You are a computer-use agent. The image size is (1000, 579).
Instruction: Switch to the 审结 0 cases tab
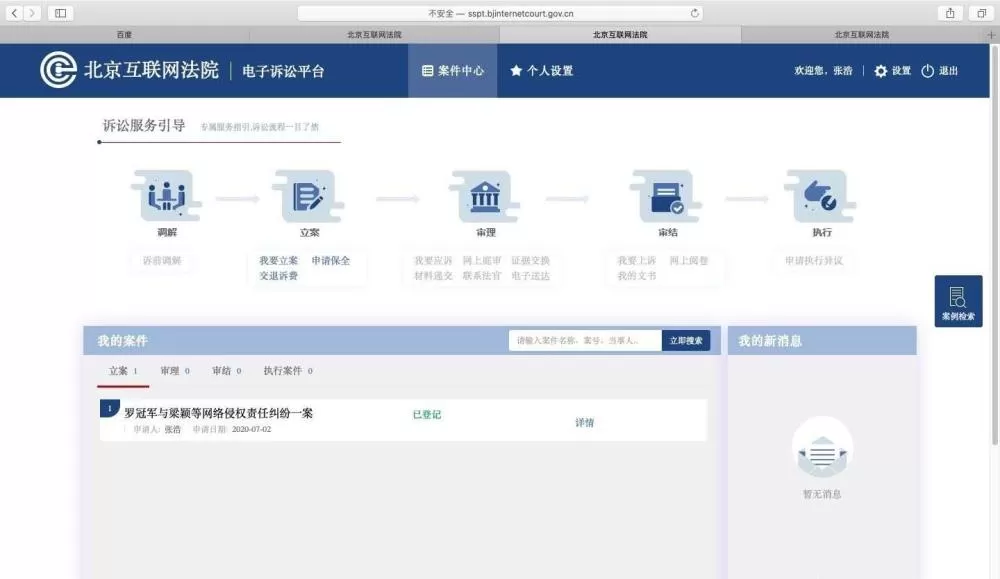pyautogui.click(x=226, y=370)
